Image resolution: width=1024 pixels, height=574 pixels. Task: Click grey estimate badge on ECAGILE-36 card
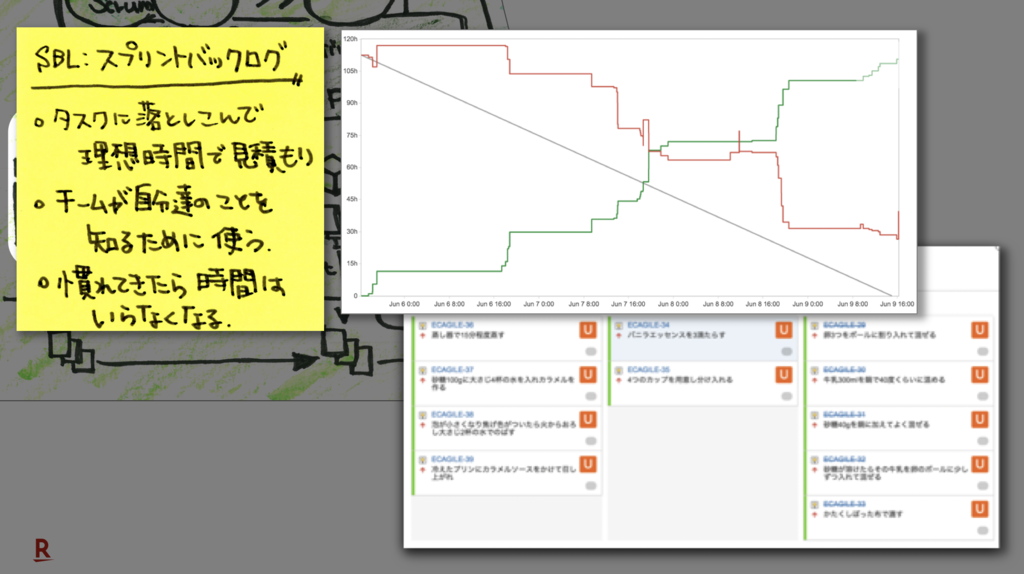click(590, 351)
